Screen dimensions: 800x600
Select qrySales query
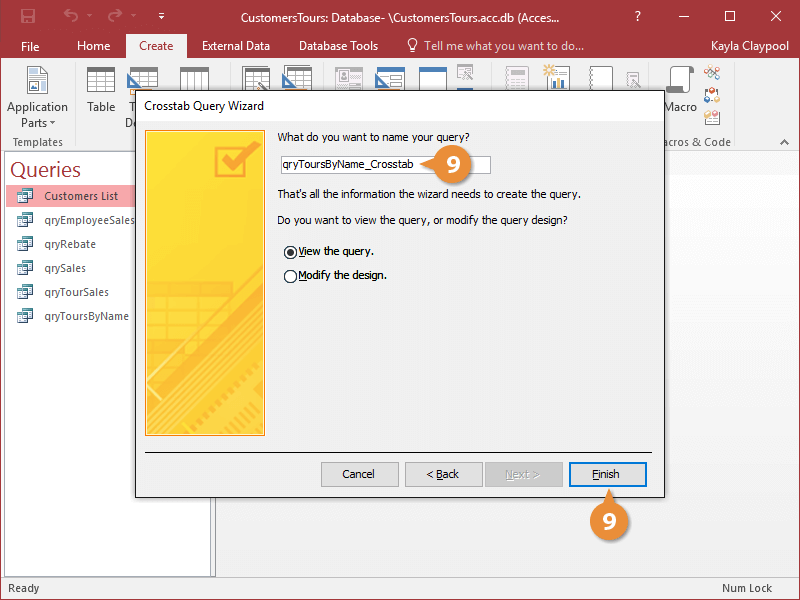coord(70,268)
